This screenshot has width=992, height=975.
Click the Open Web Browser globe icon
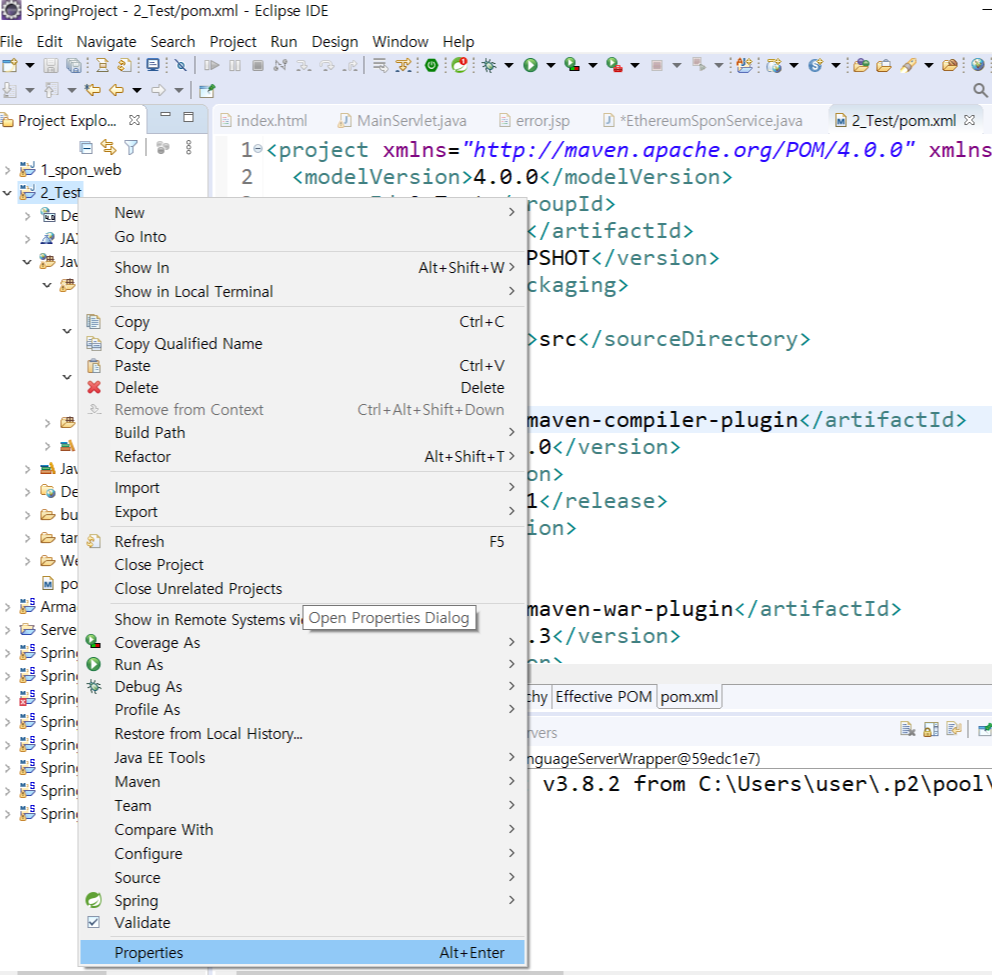click(977, 65)
